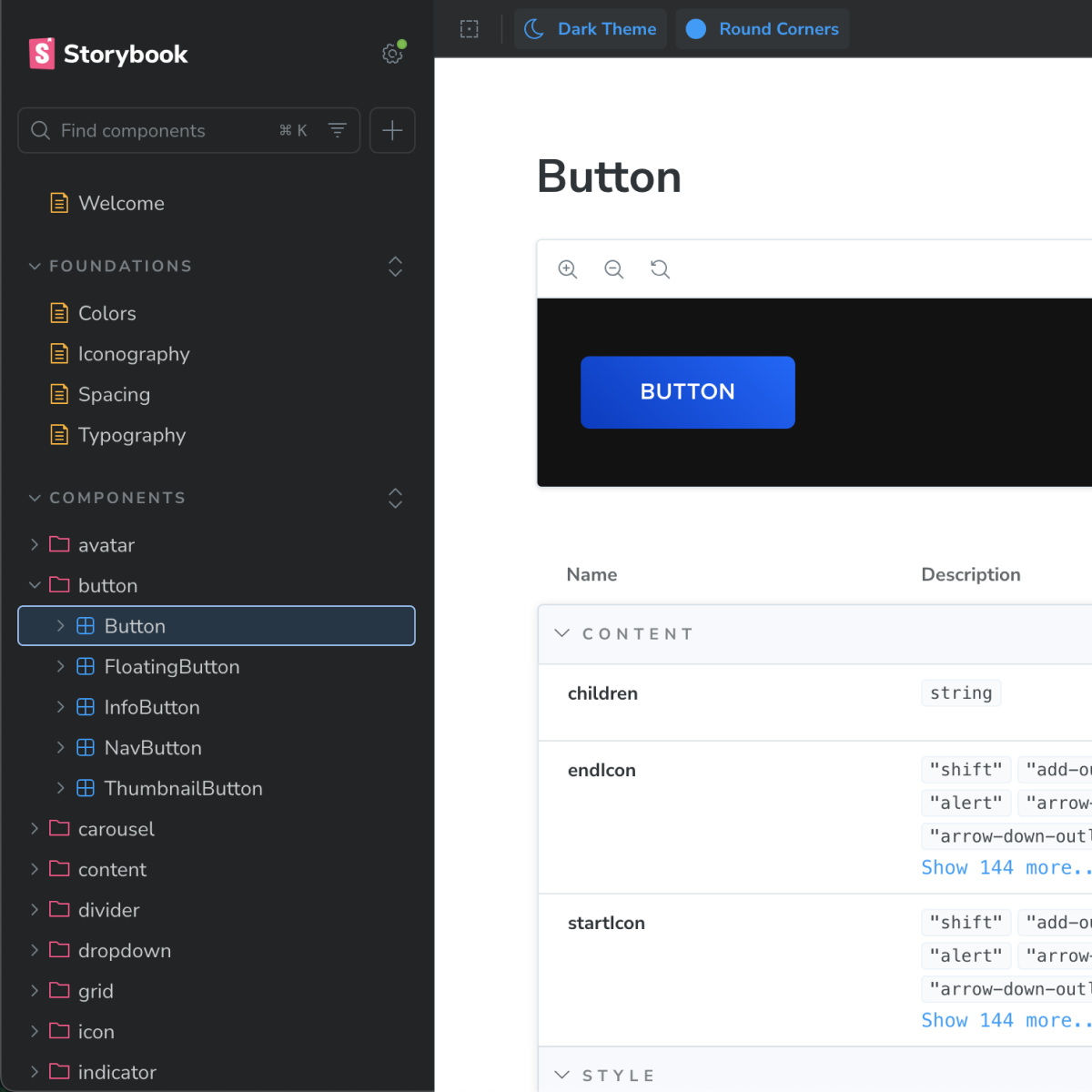
Task: Zoom in on the Button preview
Action: point(568,268)
